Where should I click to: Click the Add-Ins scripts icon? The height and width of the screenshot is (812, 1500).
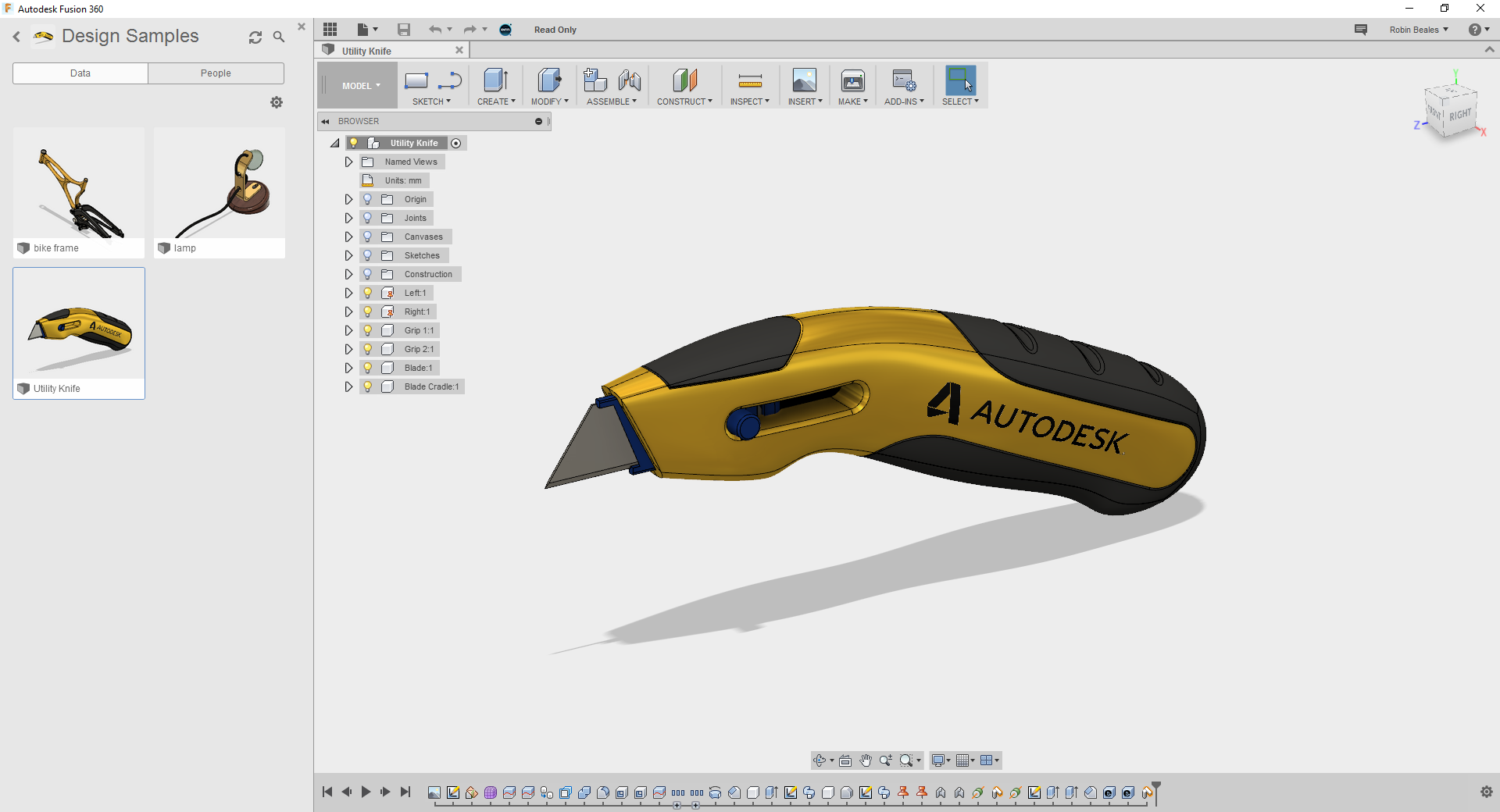point(904,80)
